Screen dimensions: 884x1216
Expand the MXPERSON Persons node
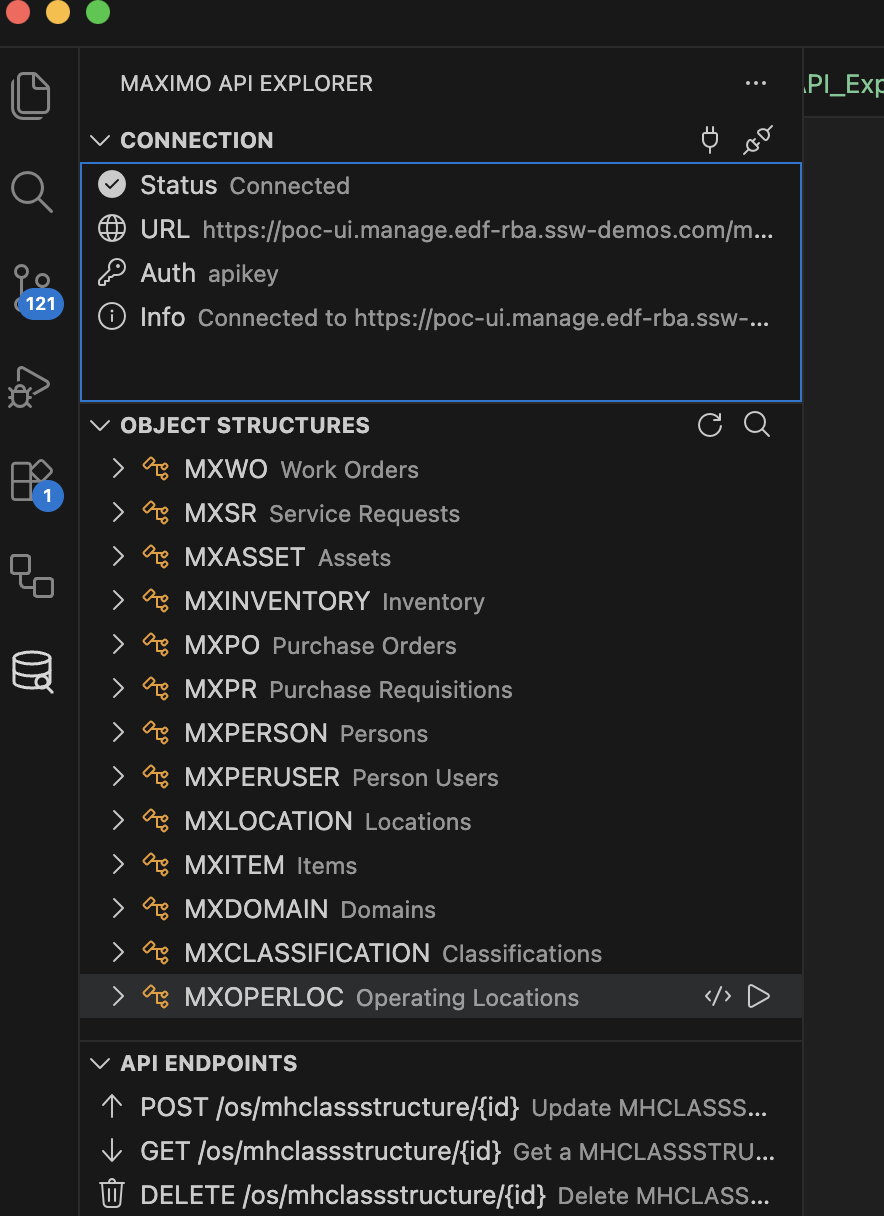pos(118,733)
